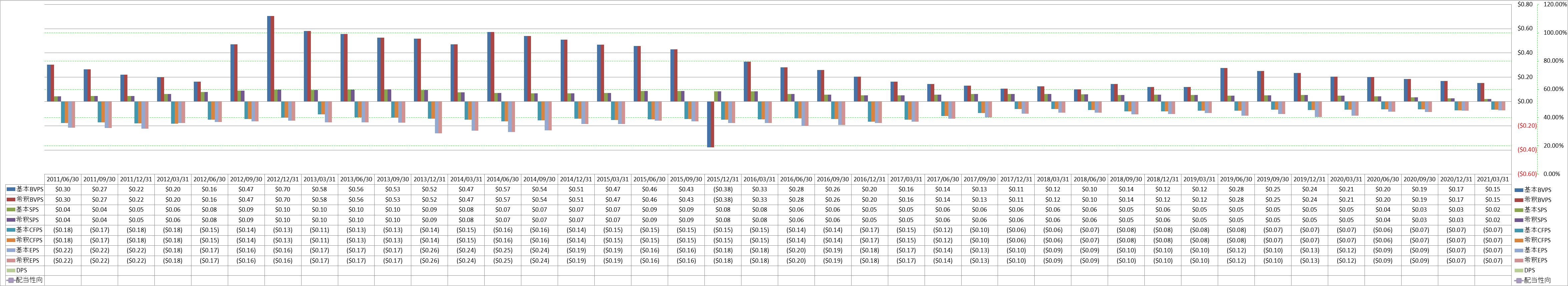Select the 2011/06/30 column header
Image resolution: width=1568 pixels, height=286 pixels.
click(63, 180)
